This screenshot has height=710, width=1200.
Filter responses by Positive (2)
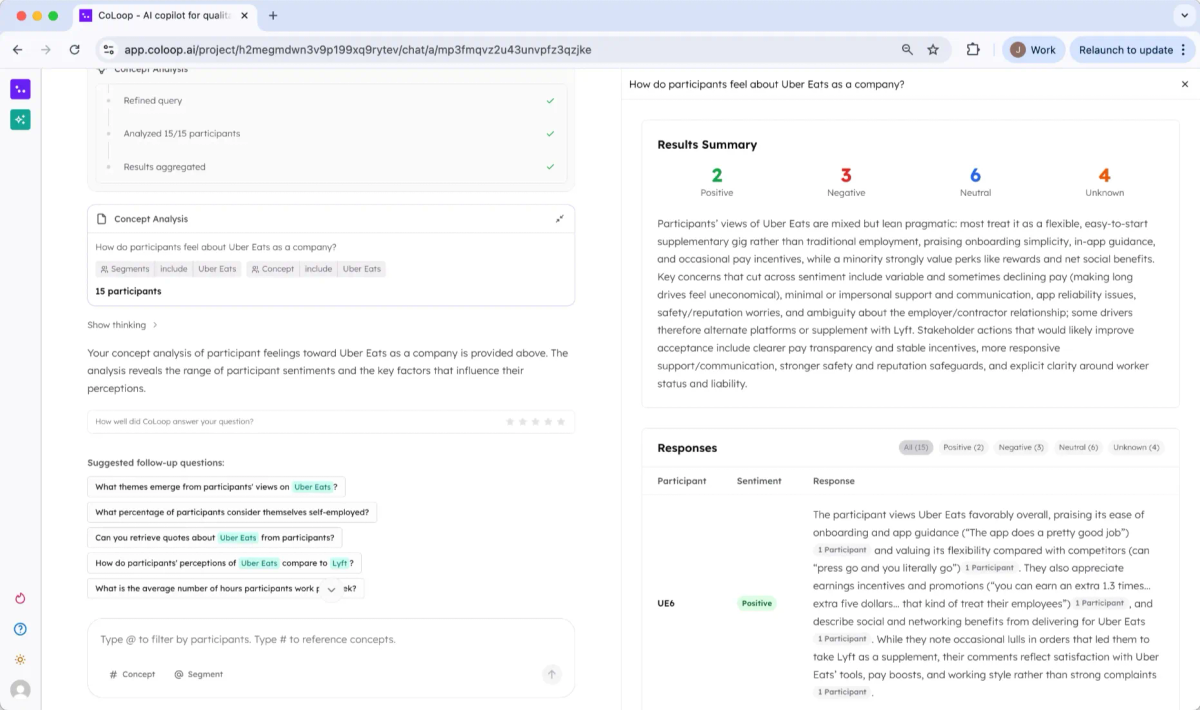tap(963, 447)
